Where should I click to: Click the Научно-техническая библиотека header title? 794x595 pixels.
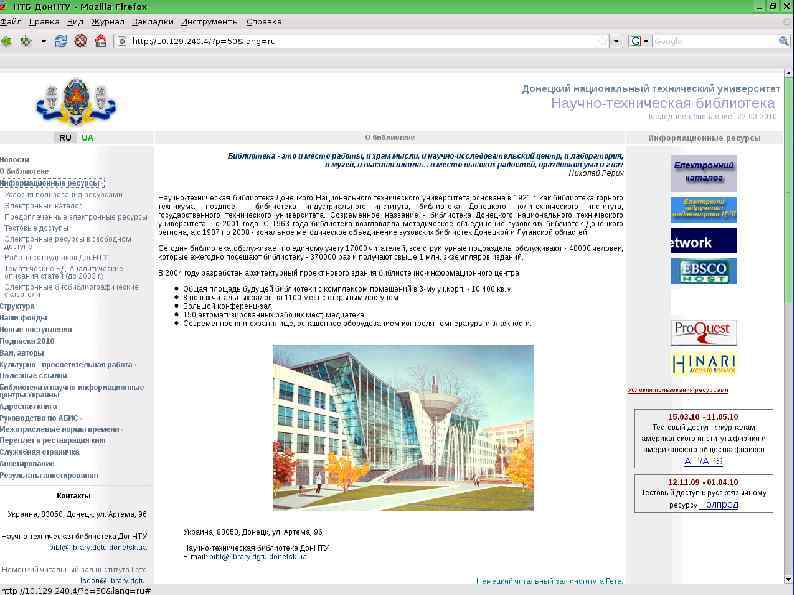click(x=663, y=103)
